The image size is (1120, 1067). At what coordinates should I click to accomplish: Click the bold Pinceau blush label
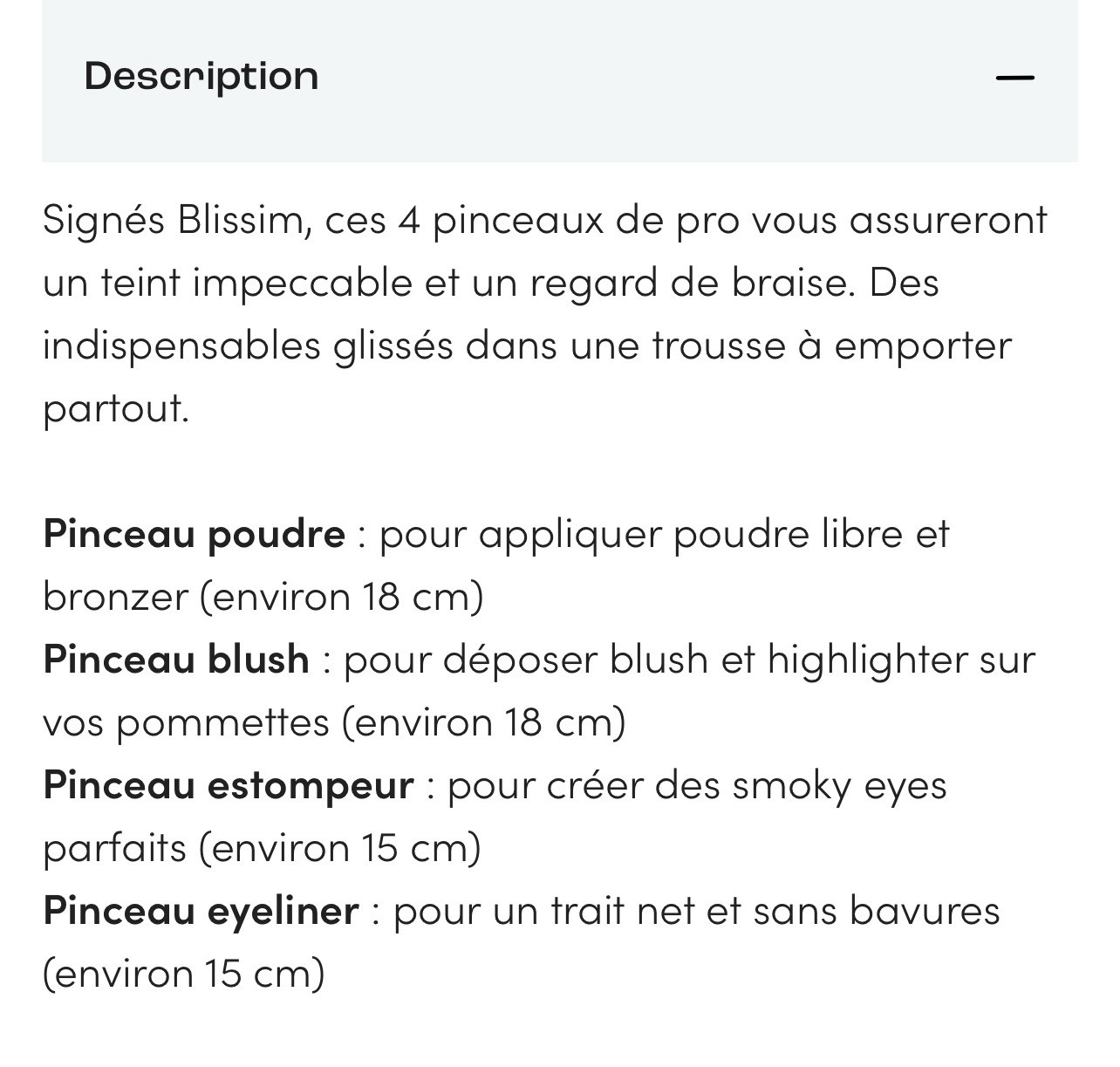[176, 659]
